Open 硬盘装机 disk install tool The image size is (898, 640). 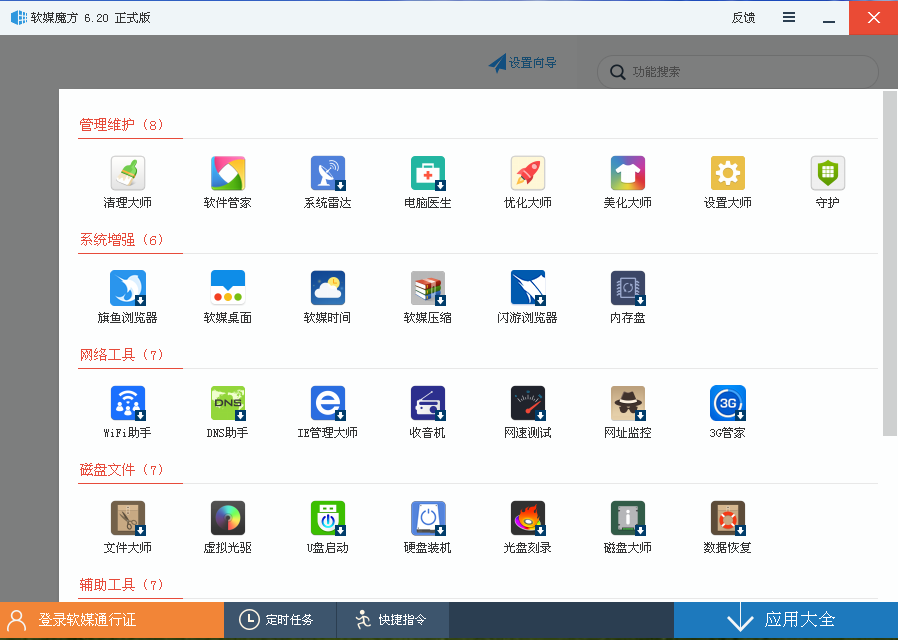[x=428, y=528]
